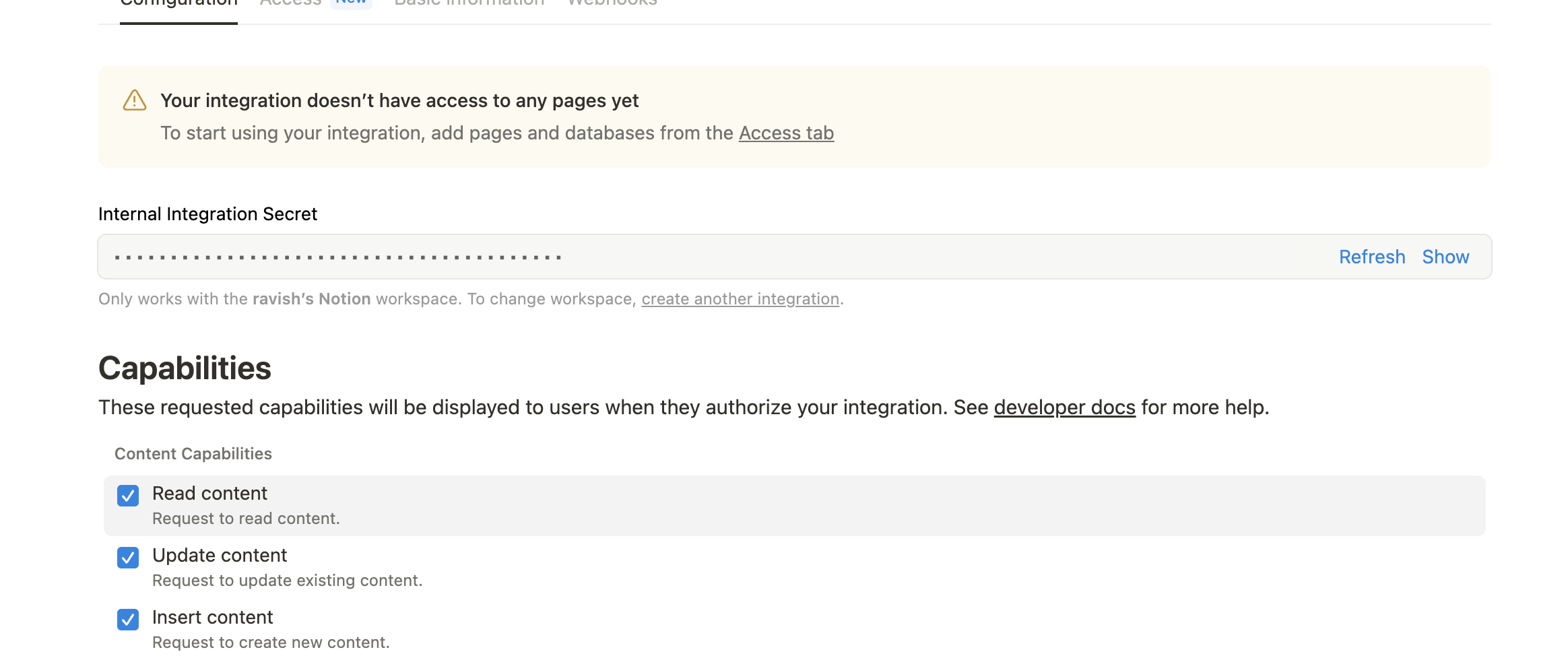Image resolution: width=1568 pixels, height=656 pixels.
Task: Open the Webhooks tab
Action: pyautogui.click(x=612, y=3)
